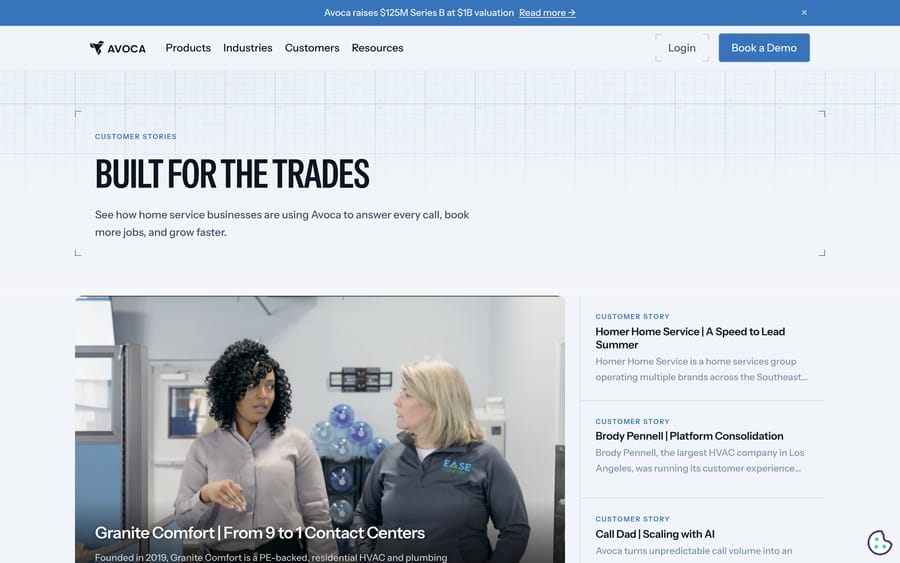Open the Granite Comfort featured story title
Image resolution: width=900 pixels, height=563 pixels.
tap(260, 533)
